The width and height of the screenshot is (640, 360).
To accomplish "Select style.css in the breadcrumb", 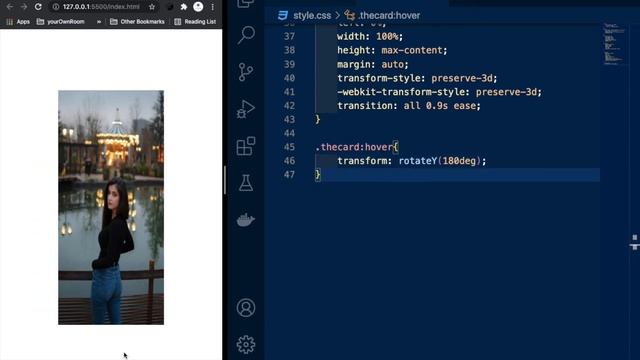I will coord(312,16).
